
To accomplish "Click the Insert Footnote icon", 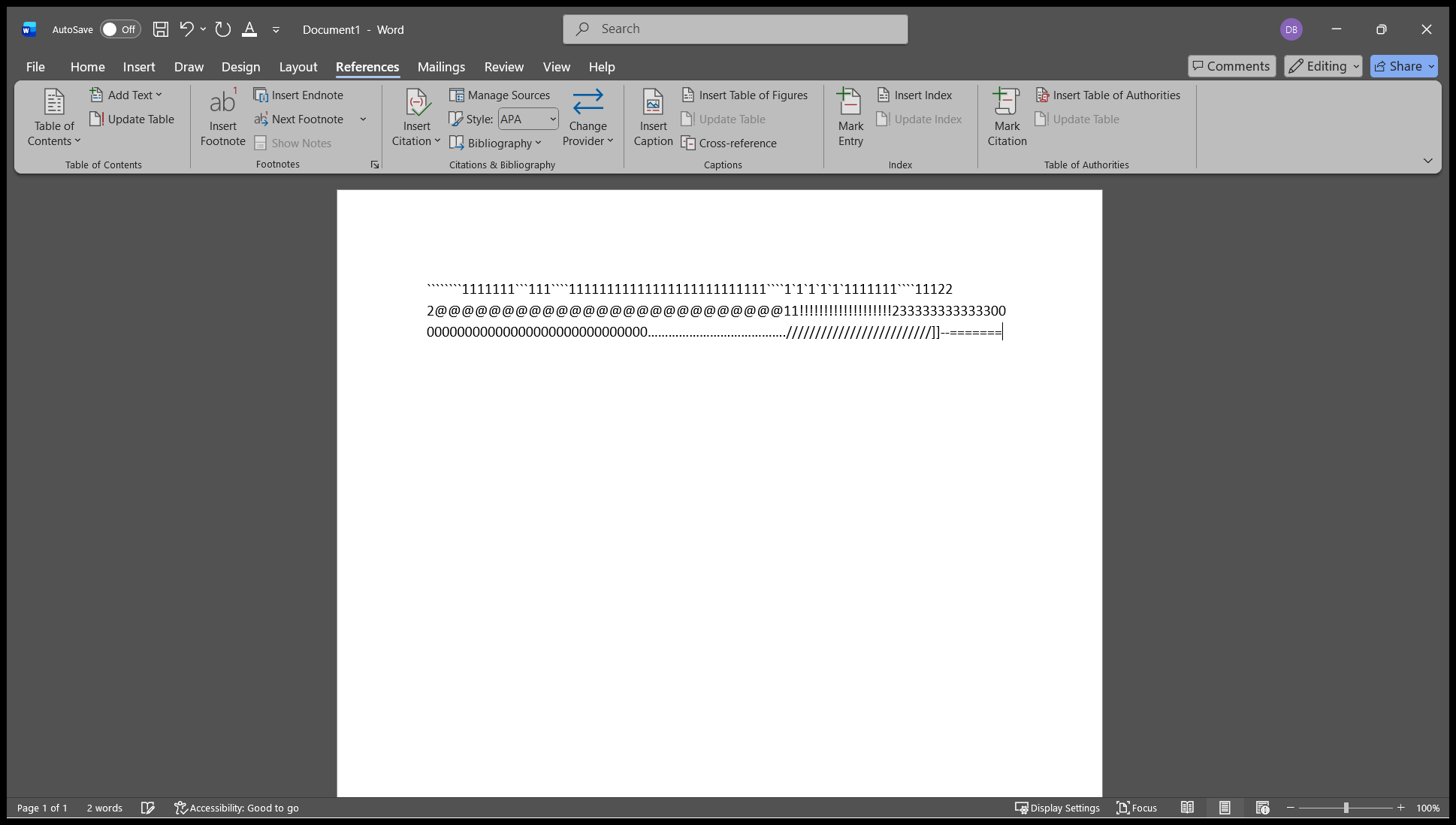I will pyautogui.click(x=222, y=102).
